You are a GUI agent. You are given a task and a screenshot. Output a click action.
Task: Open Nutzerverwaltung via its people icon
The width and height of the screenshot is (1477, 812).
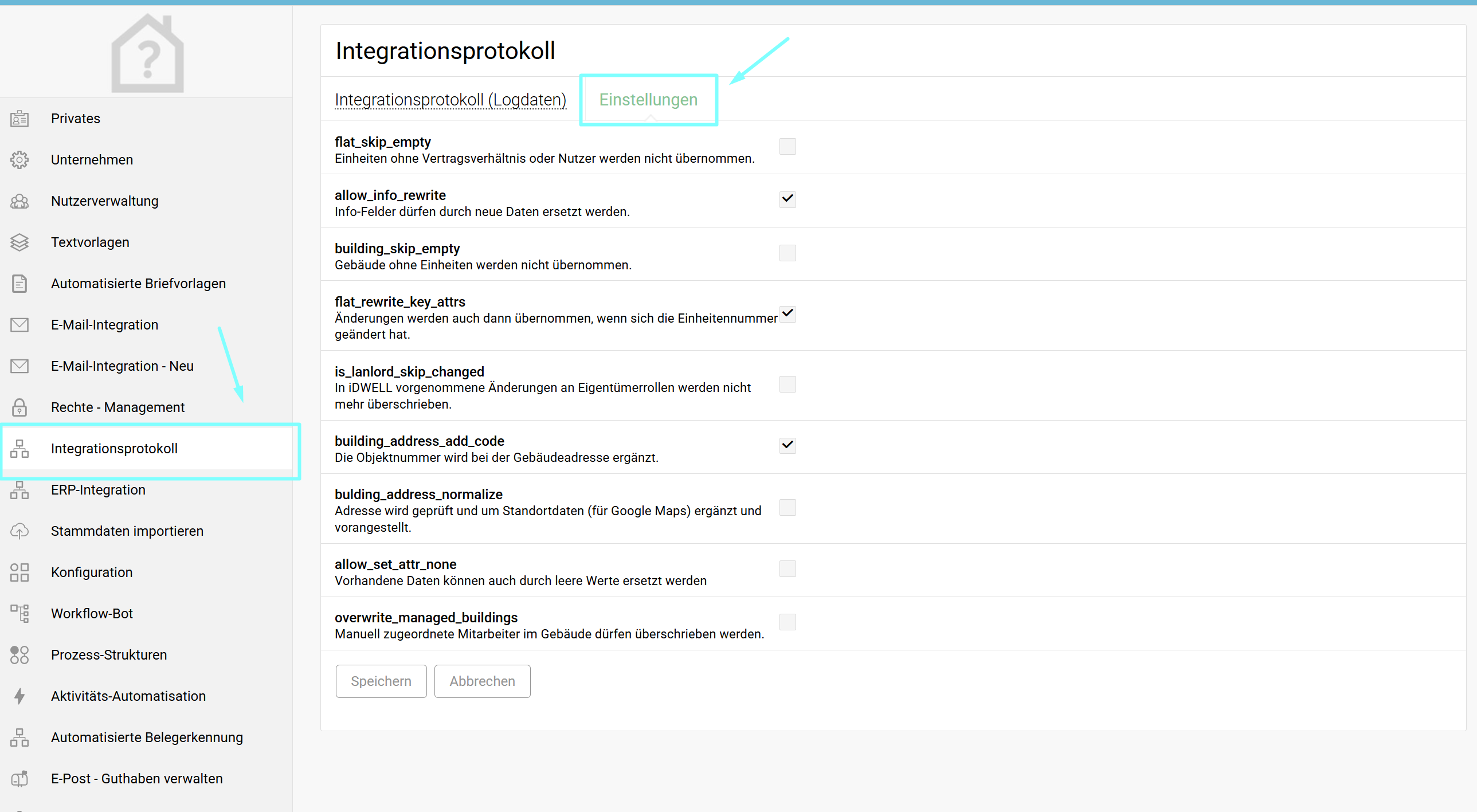click(x=19, y=201)
